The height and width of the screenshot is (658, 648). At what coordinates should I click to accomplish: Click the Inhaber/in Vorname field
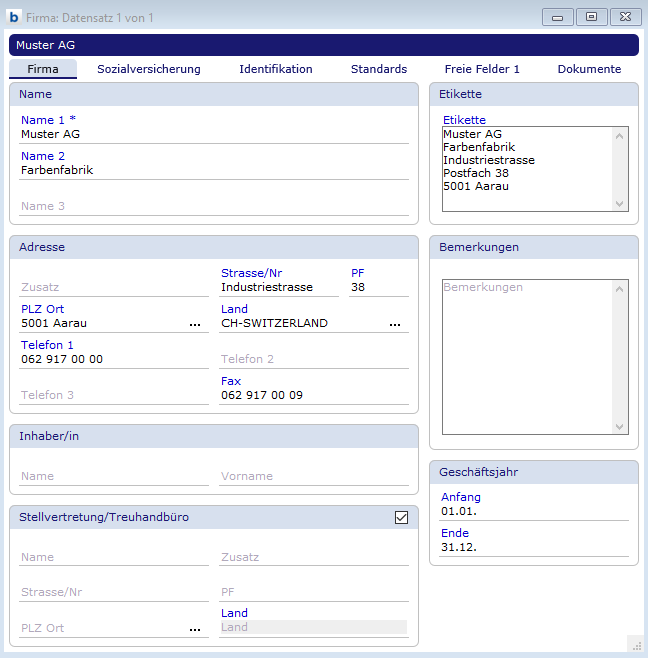[x=314, y=476]
